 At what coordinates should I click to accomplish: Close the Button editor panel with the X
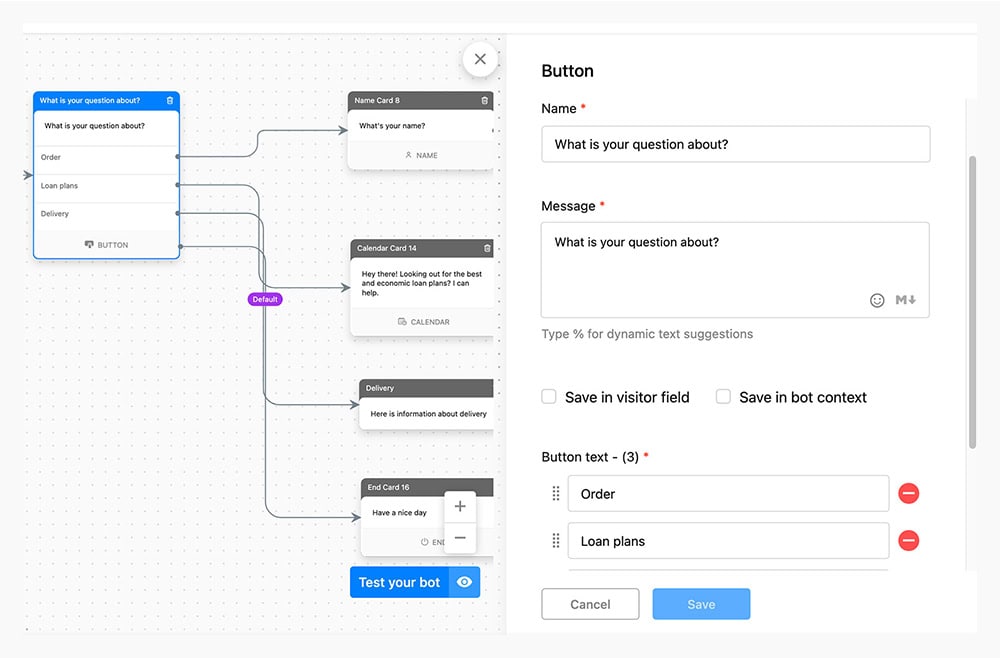coord(480,59)
